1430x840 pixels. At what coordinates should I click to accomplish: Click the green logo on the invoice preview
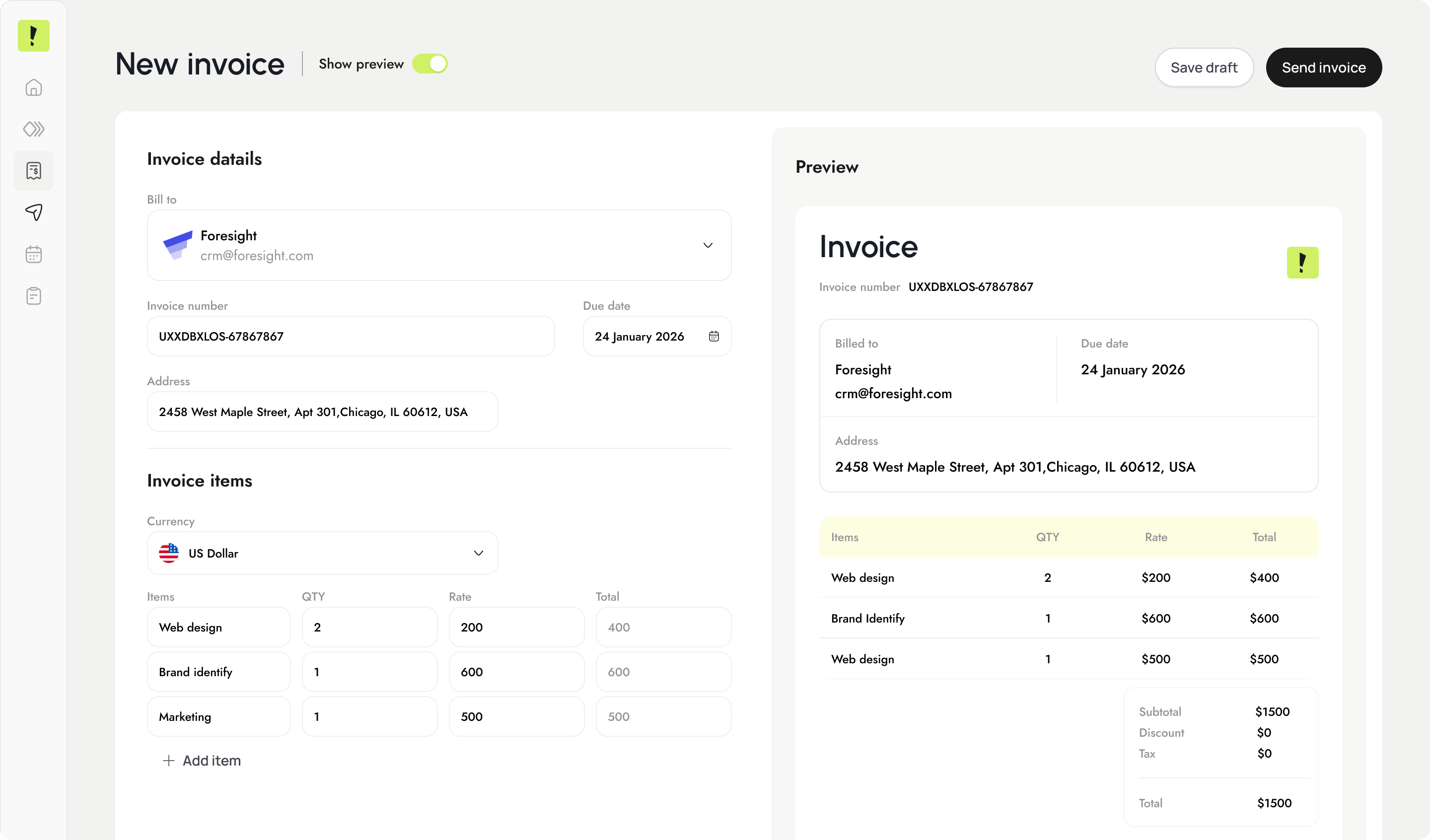tap(1302, 263)
